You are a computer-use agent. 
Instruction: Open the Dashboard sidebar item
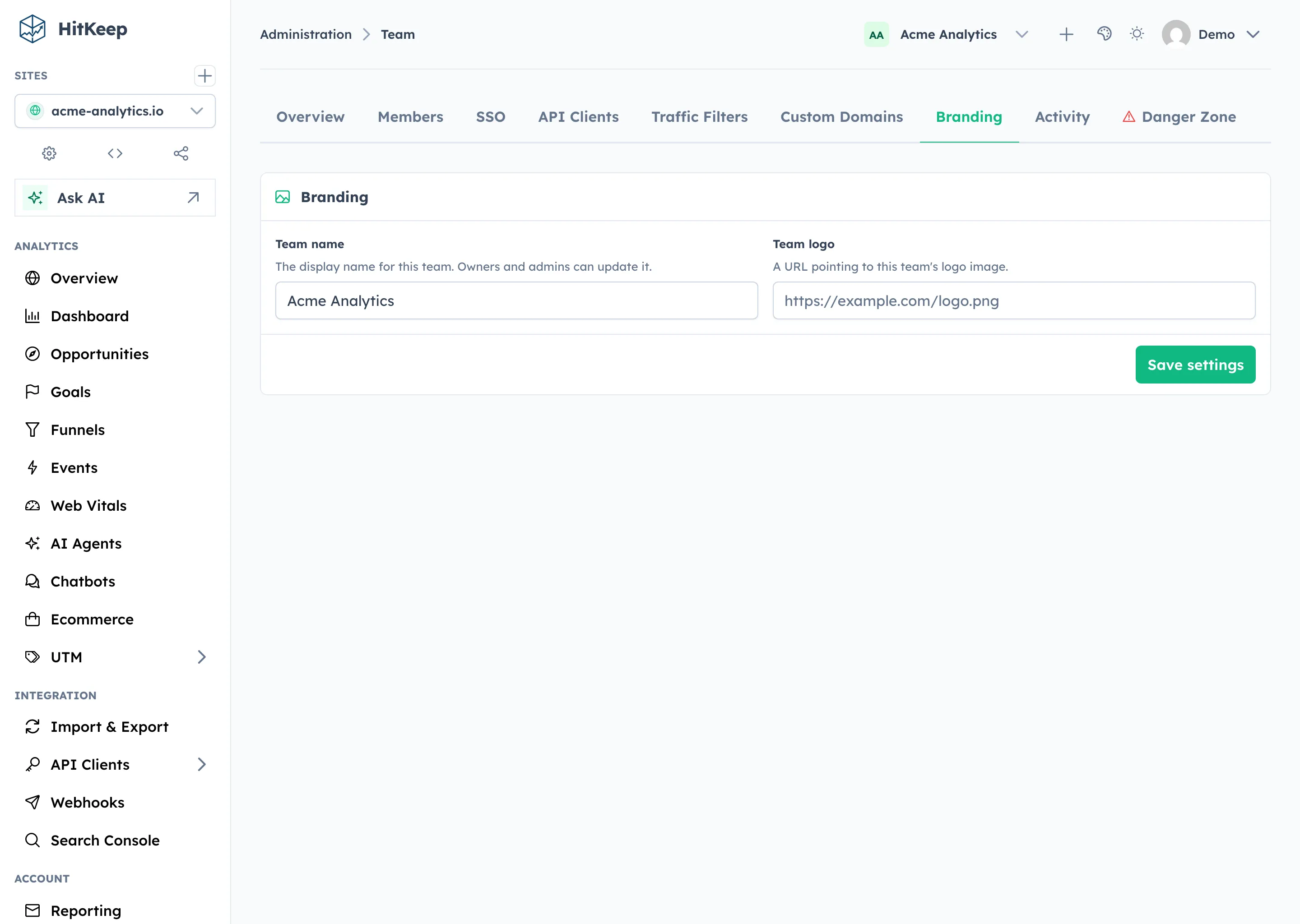(115, 316)
